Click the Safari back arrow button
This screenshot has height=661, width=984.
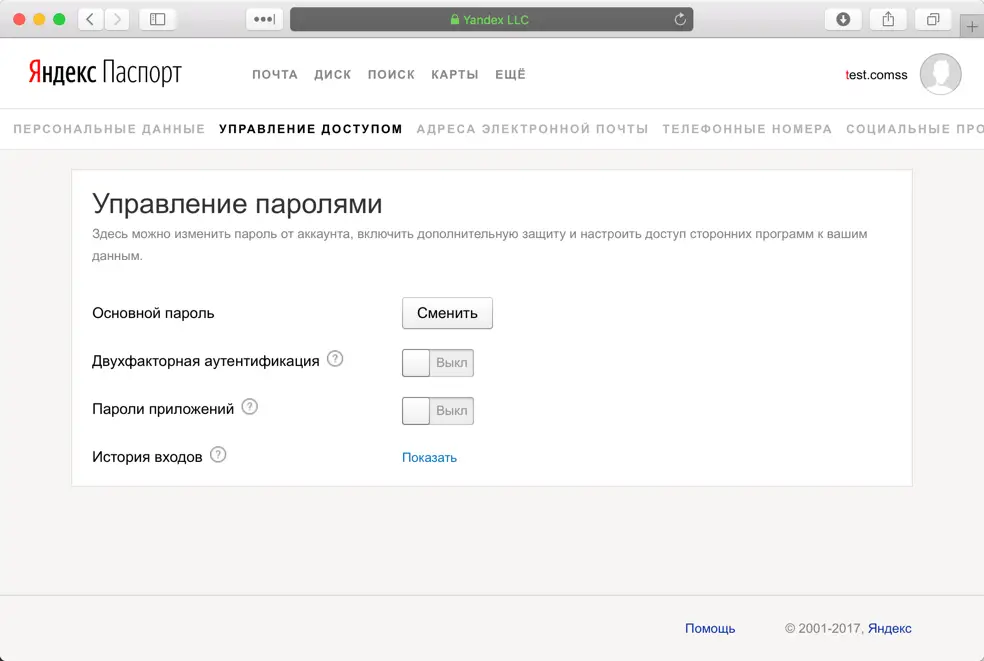tap(91, 19)
